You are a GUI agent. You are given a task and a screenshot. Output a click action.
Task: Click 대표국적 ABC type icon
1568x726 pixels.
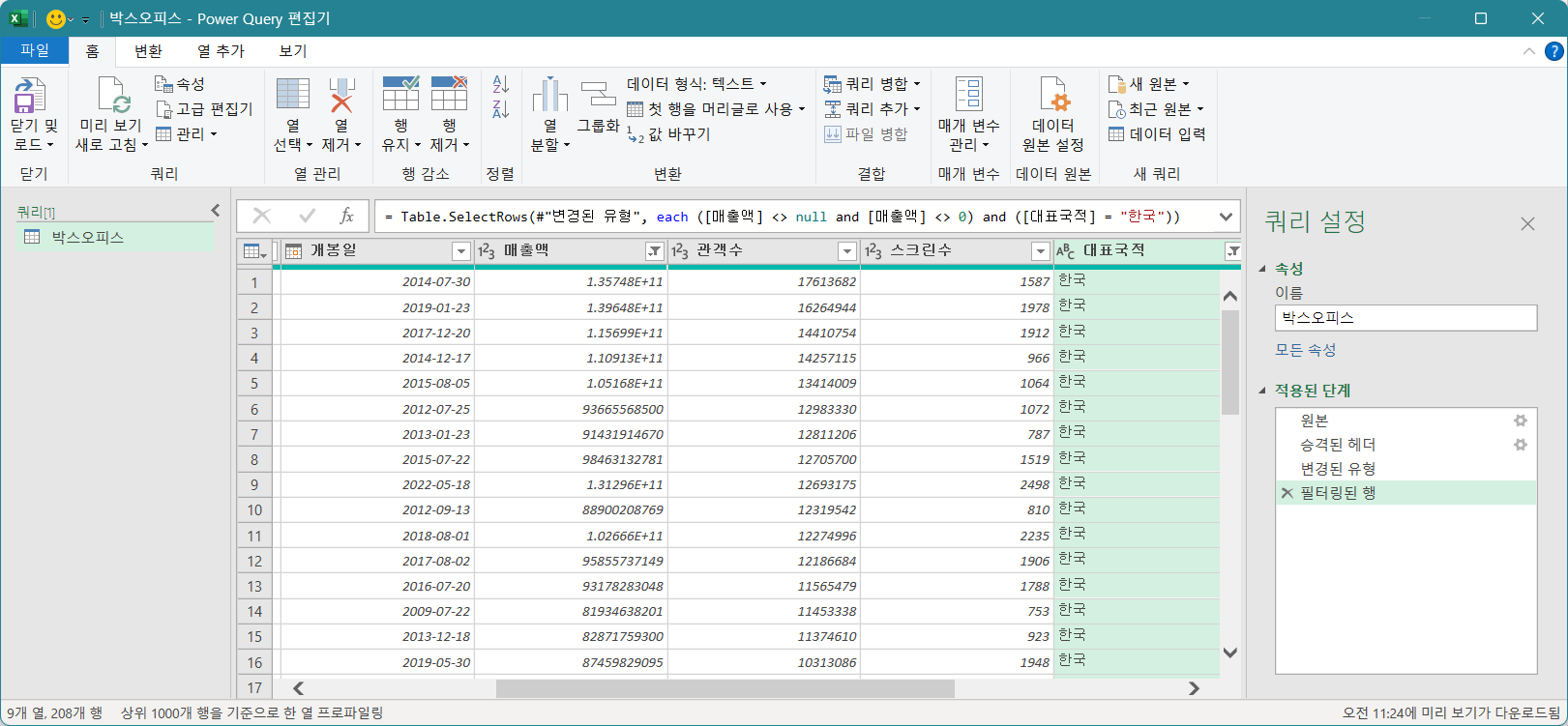click(x=1065, y=251)
